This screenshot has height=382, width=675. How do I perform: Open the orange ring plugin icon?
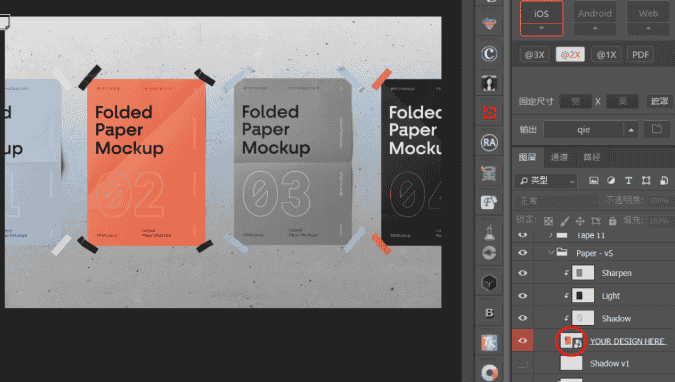click(x=489, y=373)
